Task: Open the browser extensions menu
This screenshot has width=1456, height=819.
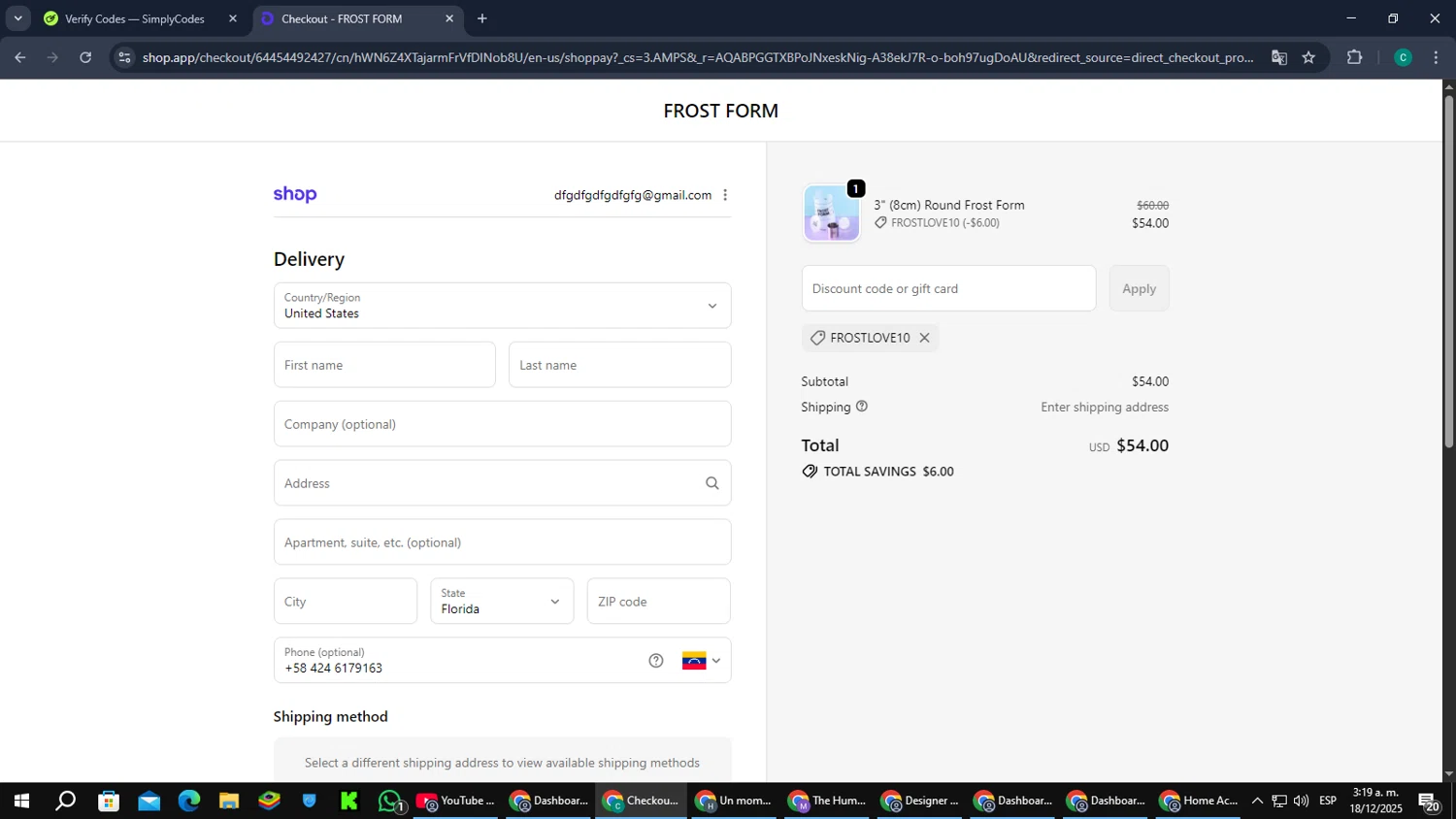Action: 1354,57
